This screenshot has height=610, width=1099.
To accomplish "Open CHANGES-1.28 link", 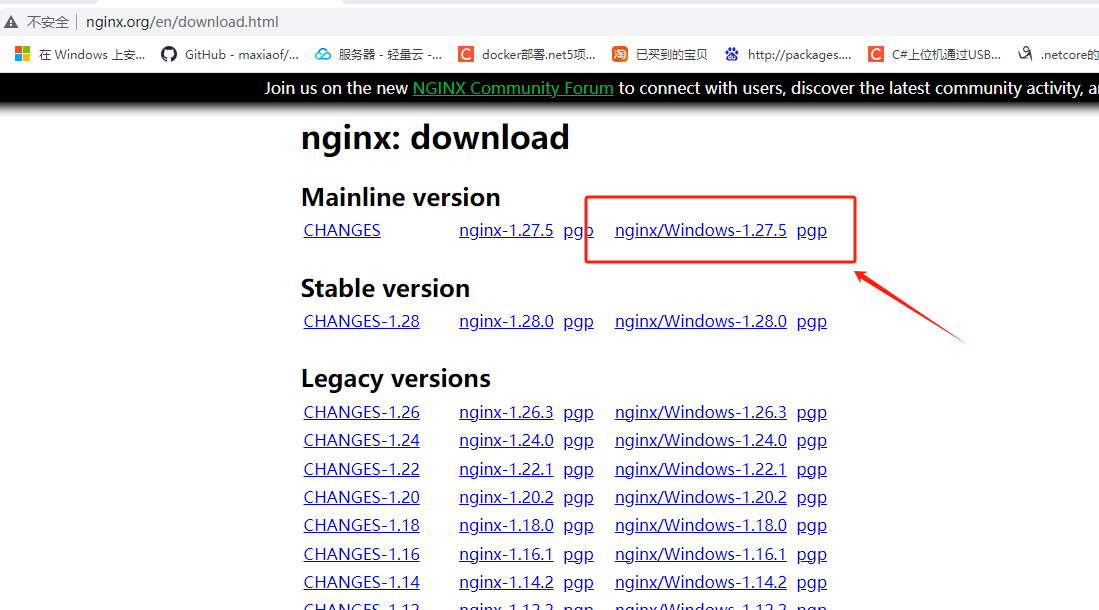I will click(x=362, y=321).
